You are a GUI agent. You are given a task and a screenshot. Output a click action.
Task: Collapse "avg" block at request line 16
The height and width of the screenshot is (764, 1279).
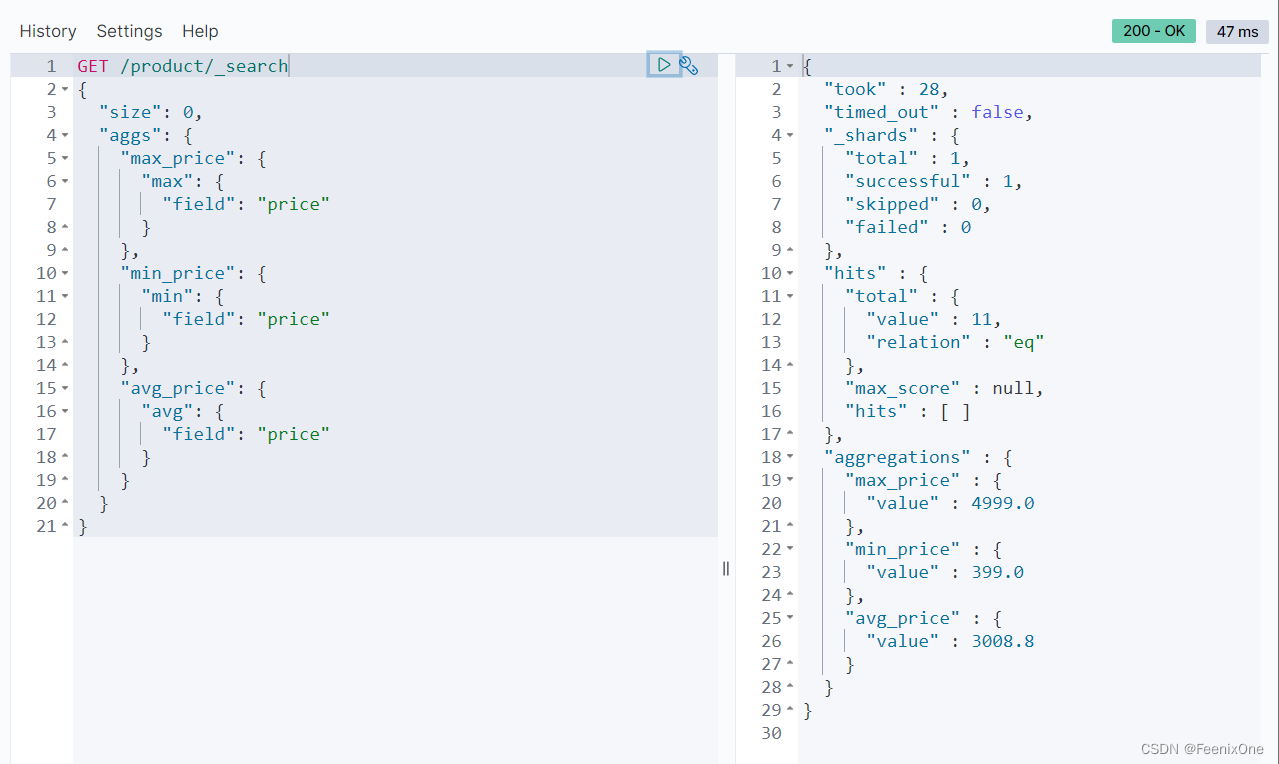65,412
